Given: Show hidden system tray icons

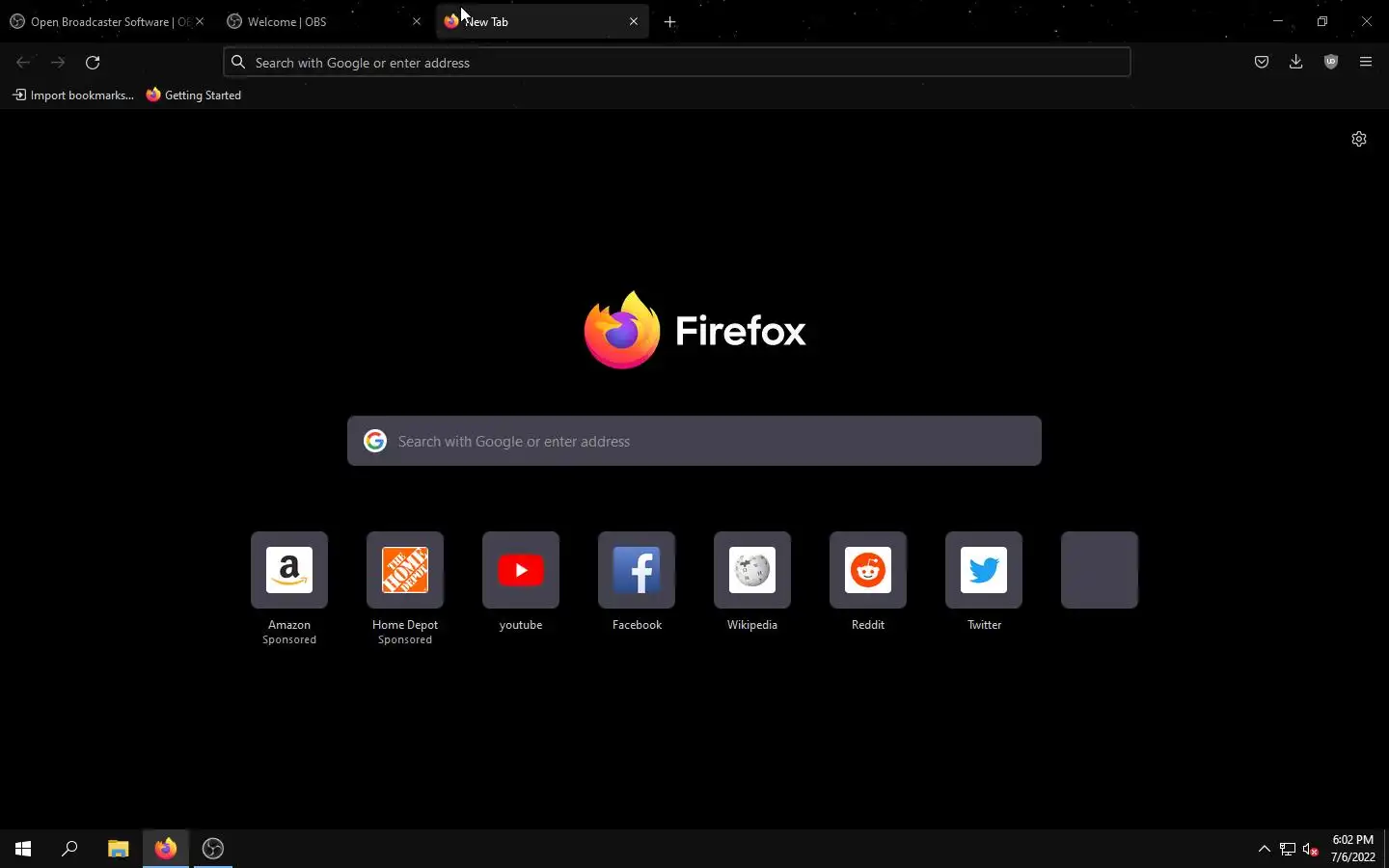Looking at the screenshot, I should click(1265, 849).
